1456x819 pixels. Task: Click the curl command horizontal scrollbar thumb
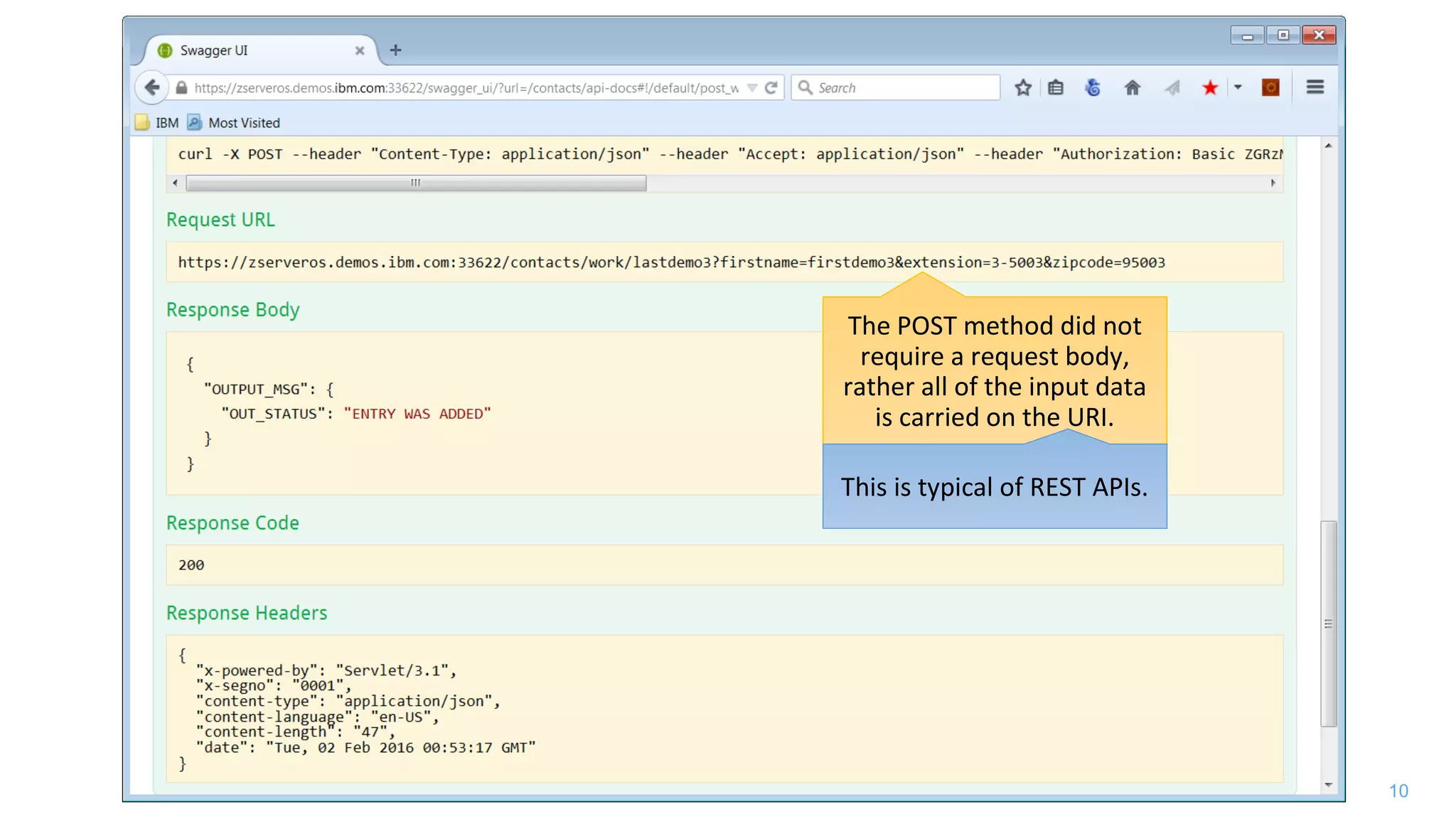pos(416,183)
